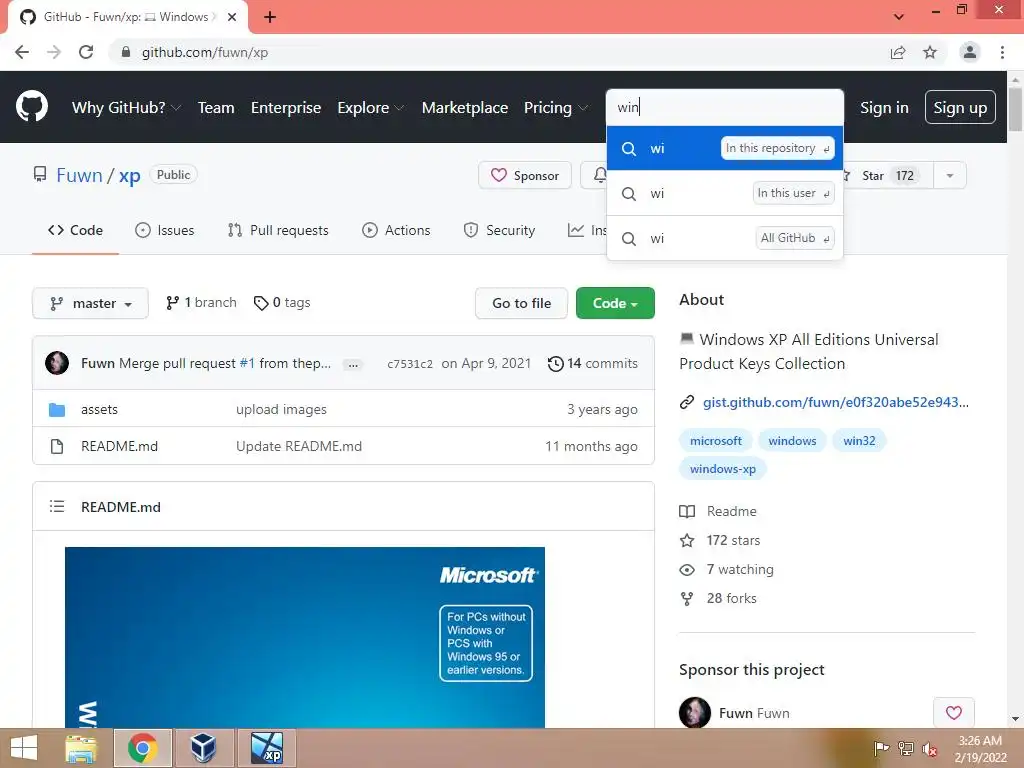Click Fuwn avatar under Sponsor this project
The height and width of the screenshot is (768, 1024).
695,712
